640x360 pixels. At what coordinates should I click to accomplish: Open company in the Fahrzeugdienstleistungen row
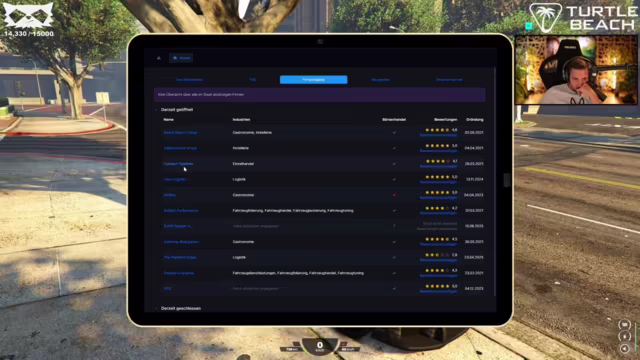tap(179, 273)
